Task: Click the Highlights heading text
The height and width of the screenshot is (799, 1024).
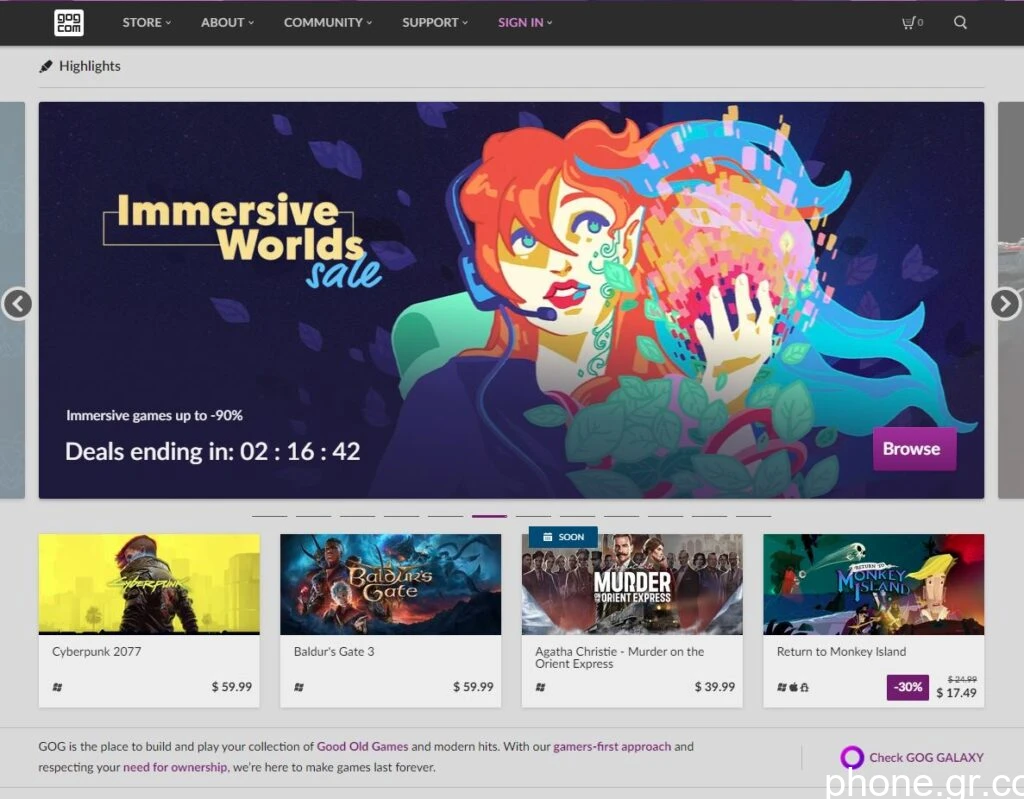Action: [x=89, y=66]
